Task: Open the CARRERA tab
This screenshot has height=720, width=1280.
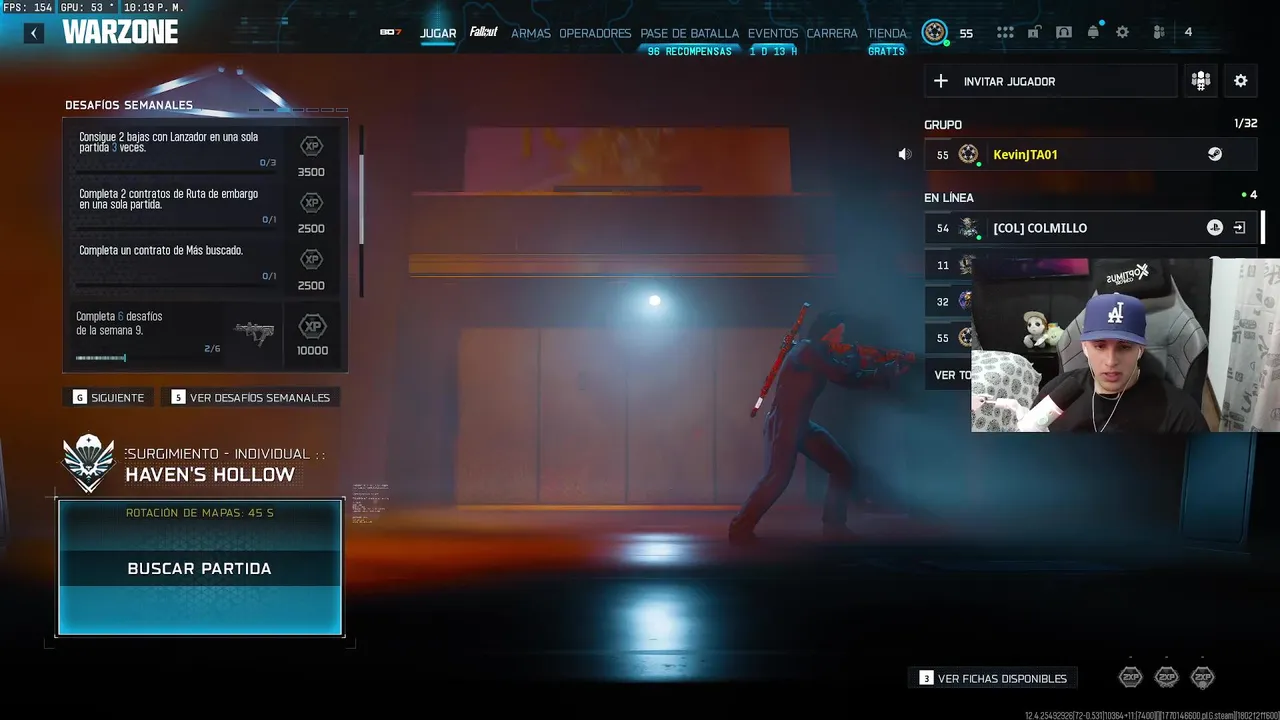Action: pyautogui.click(x=832, y=33)
